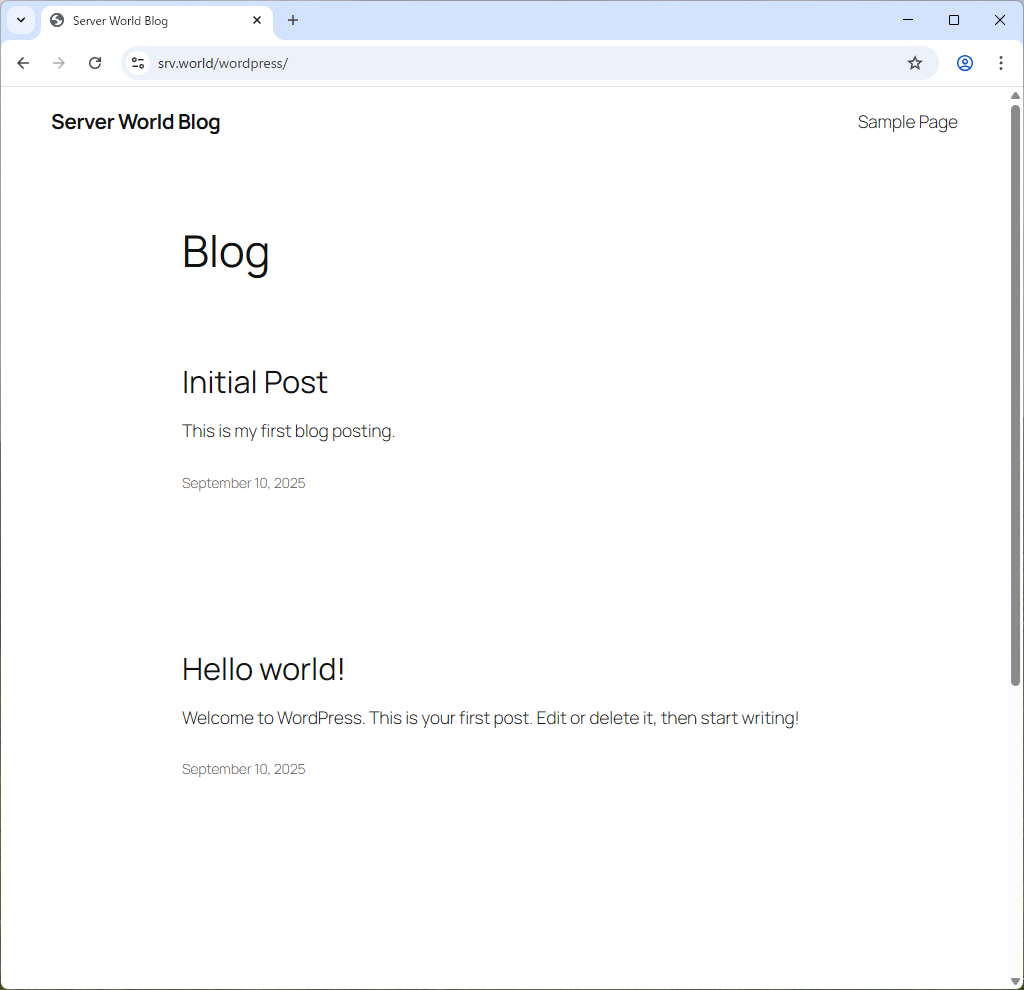1024x990 pixels.
Task: Open the Hello world! post
Action: pos(263,669)
